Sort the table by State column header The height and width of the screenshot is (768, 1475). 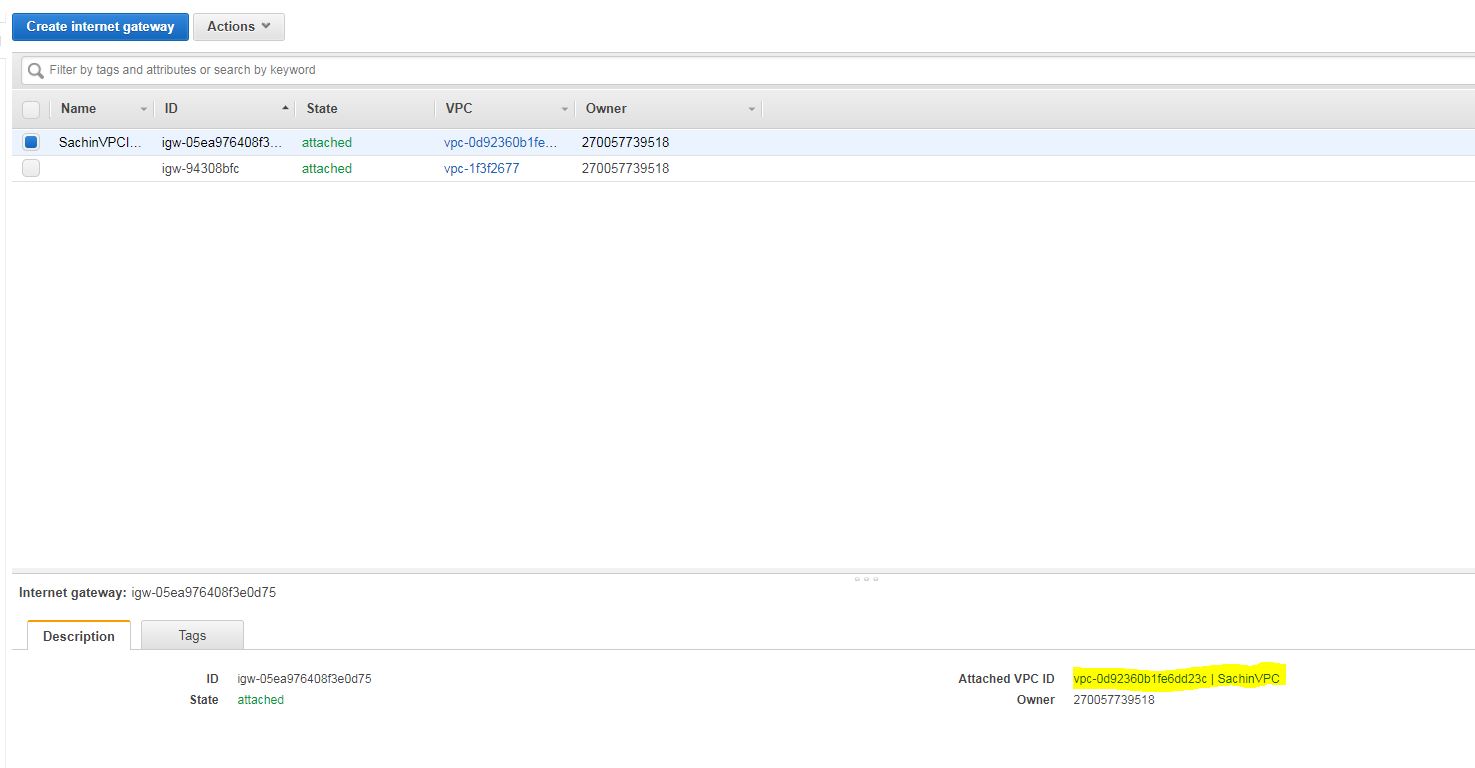pyautogui.click(x=322, y=108)
